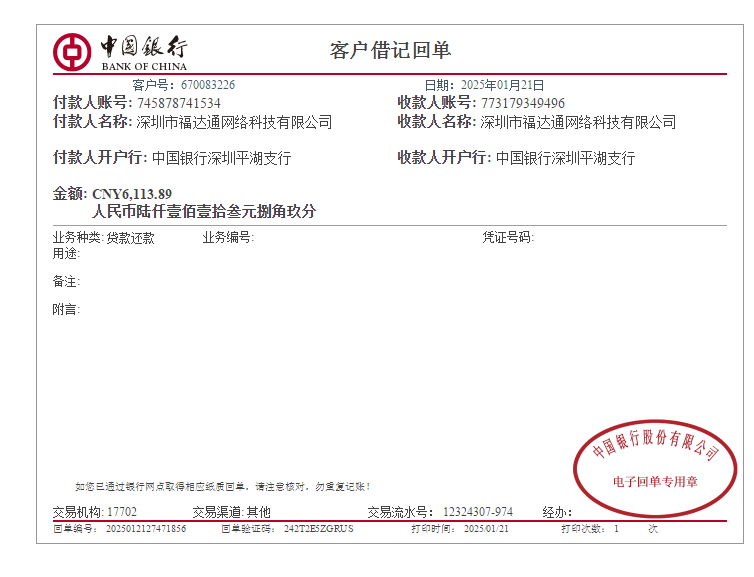754x577 pixels.
Task: Click the duplicate-receipt warning note
Action: point(223,487)
